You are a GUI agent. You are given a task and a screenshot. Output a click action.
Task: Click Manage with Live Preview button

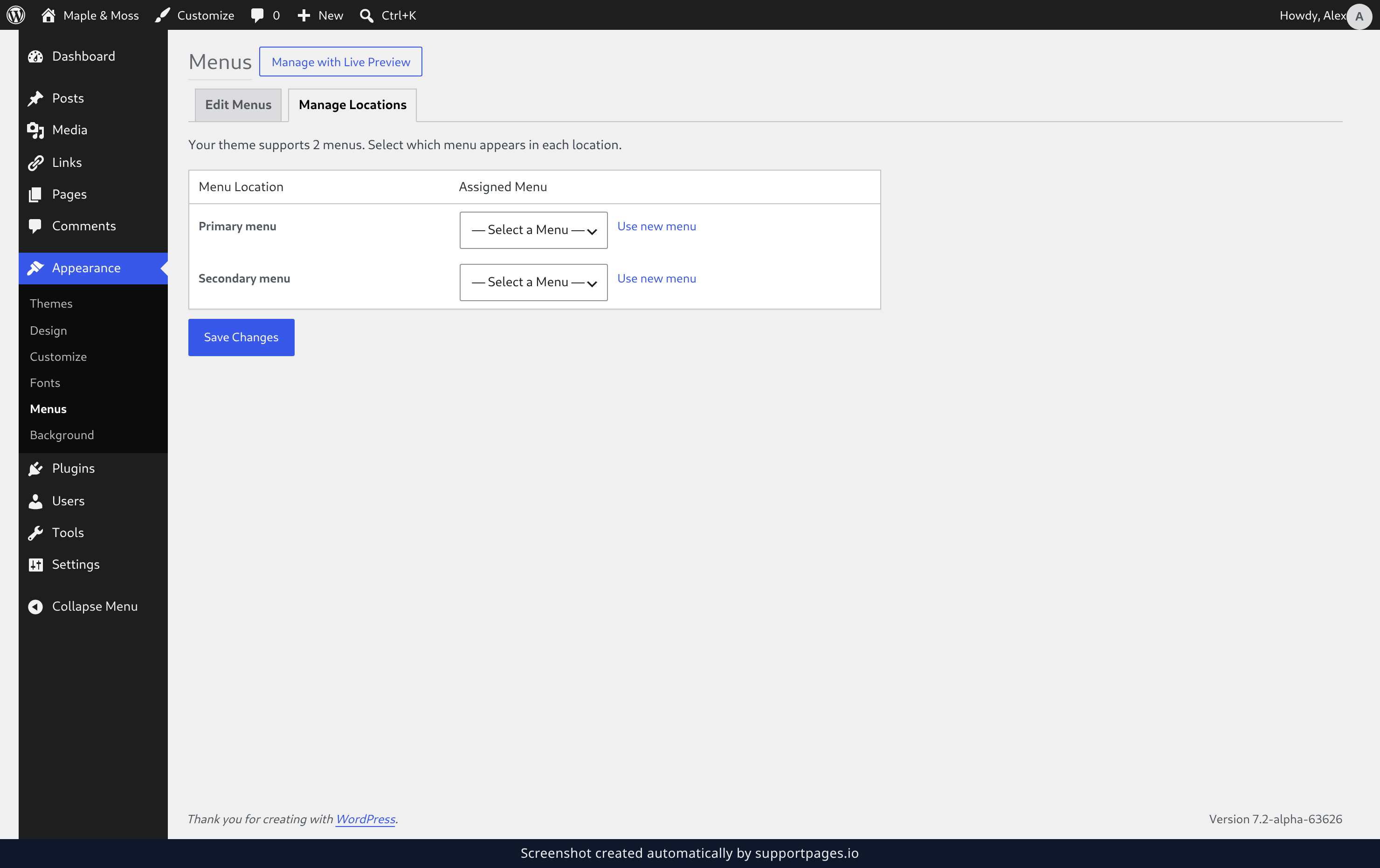(x=340, y=62)
